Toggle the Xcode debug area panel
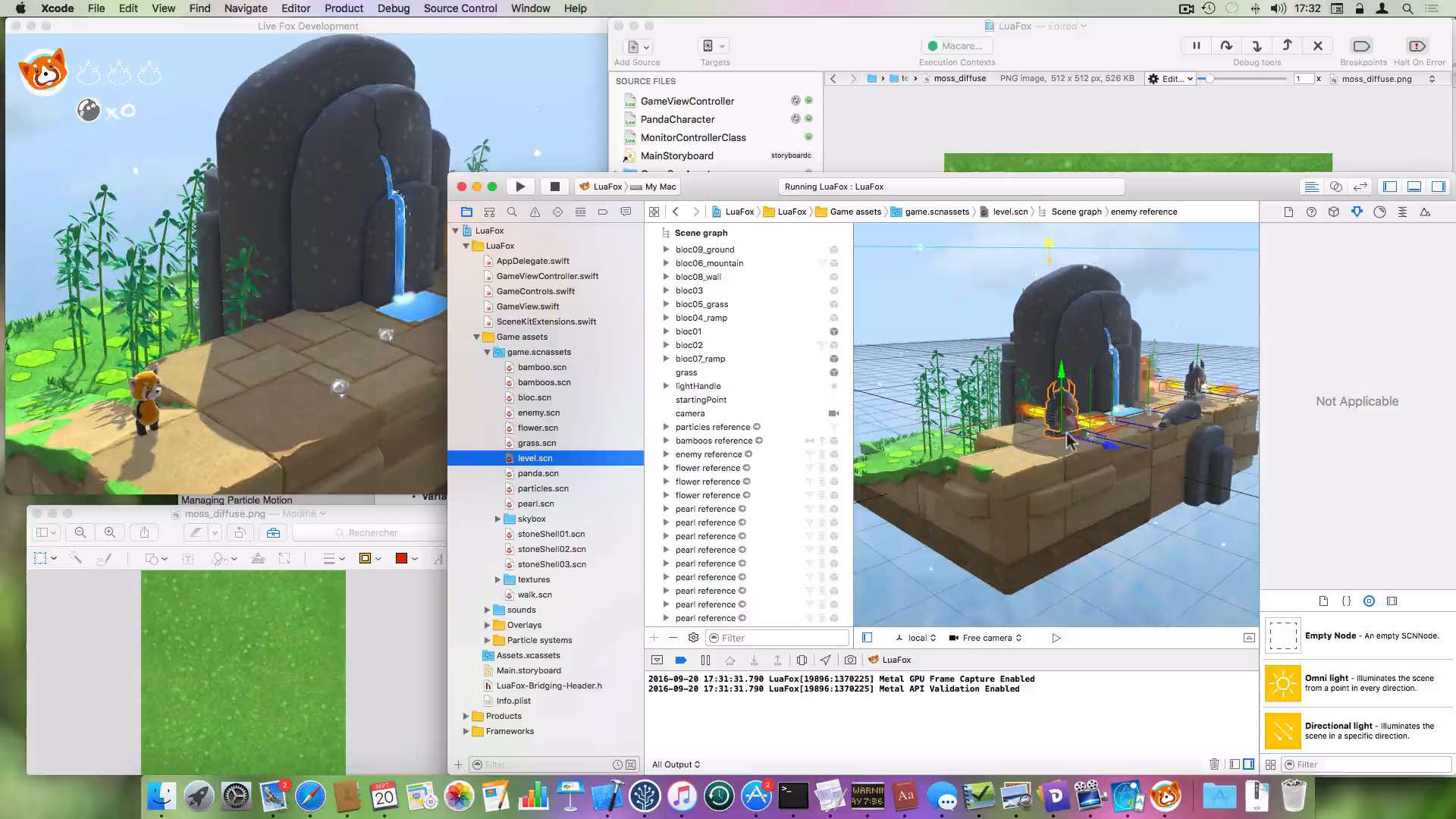Screen dimensions: 1456x819 1414,187
